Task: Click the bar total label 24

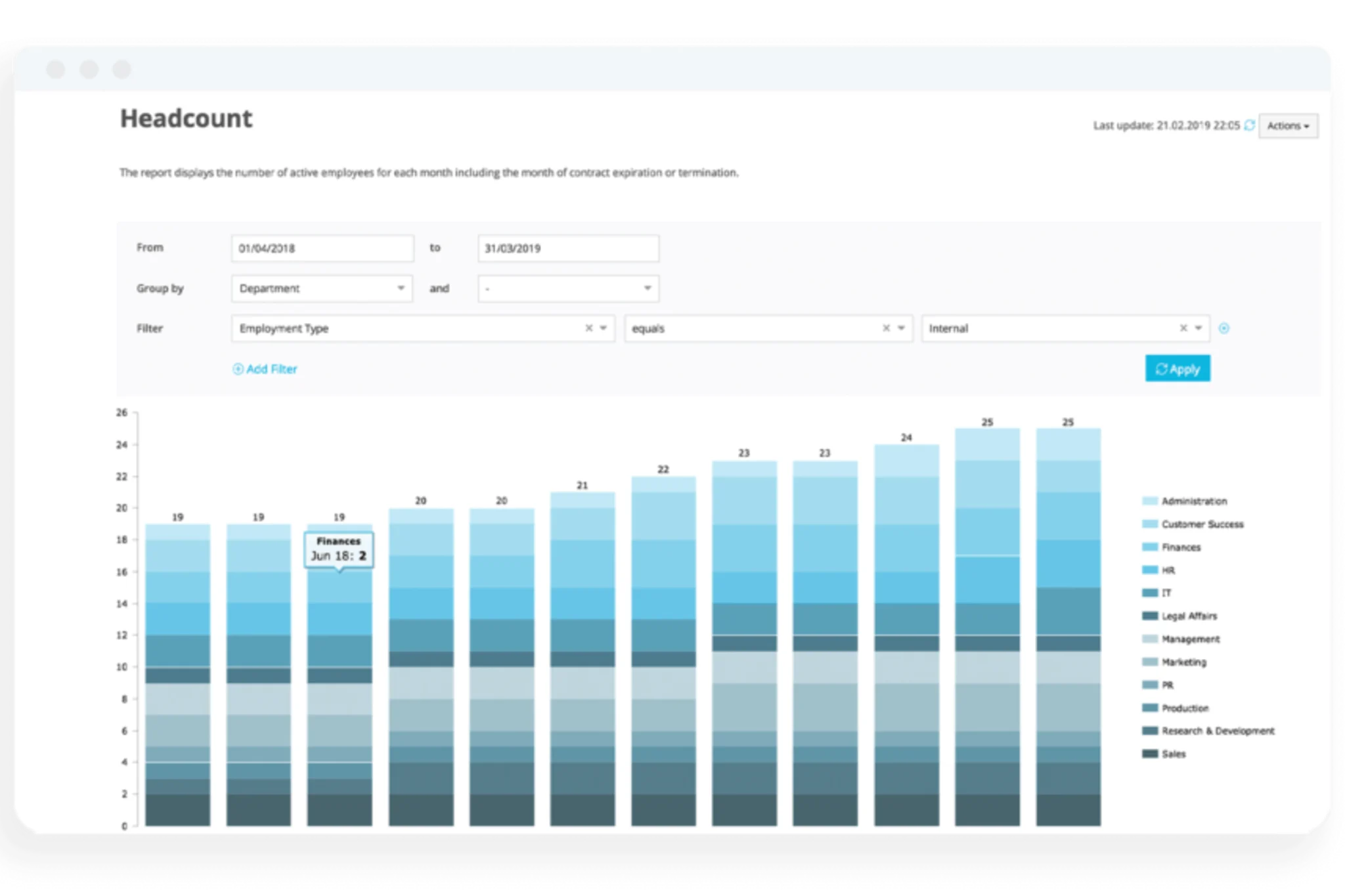Action: pos(906,437)
